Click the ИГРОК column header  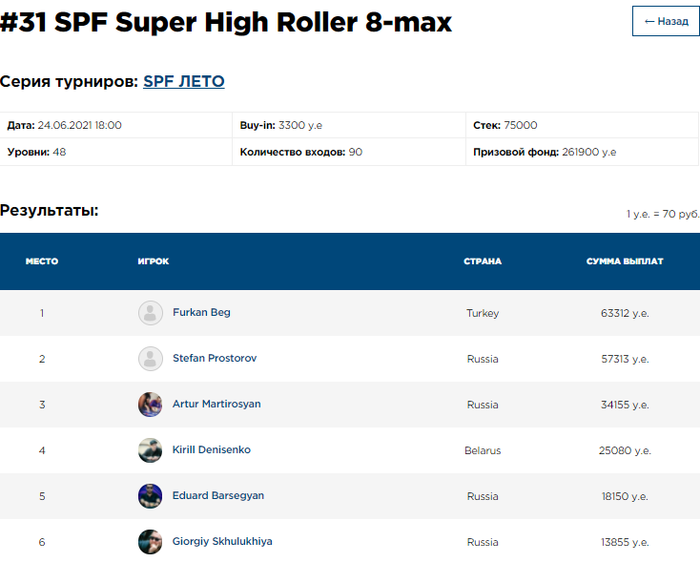[153, 262]
